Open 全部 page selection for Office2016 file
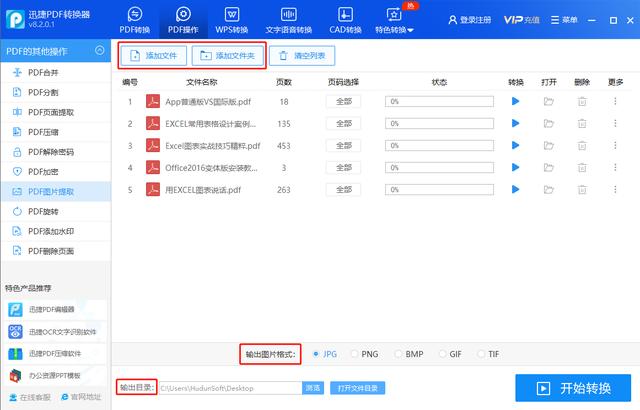 (x=343, y=168)
